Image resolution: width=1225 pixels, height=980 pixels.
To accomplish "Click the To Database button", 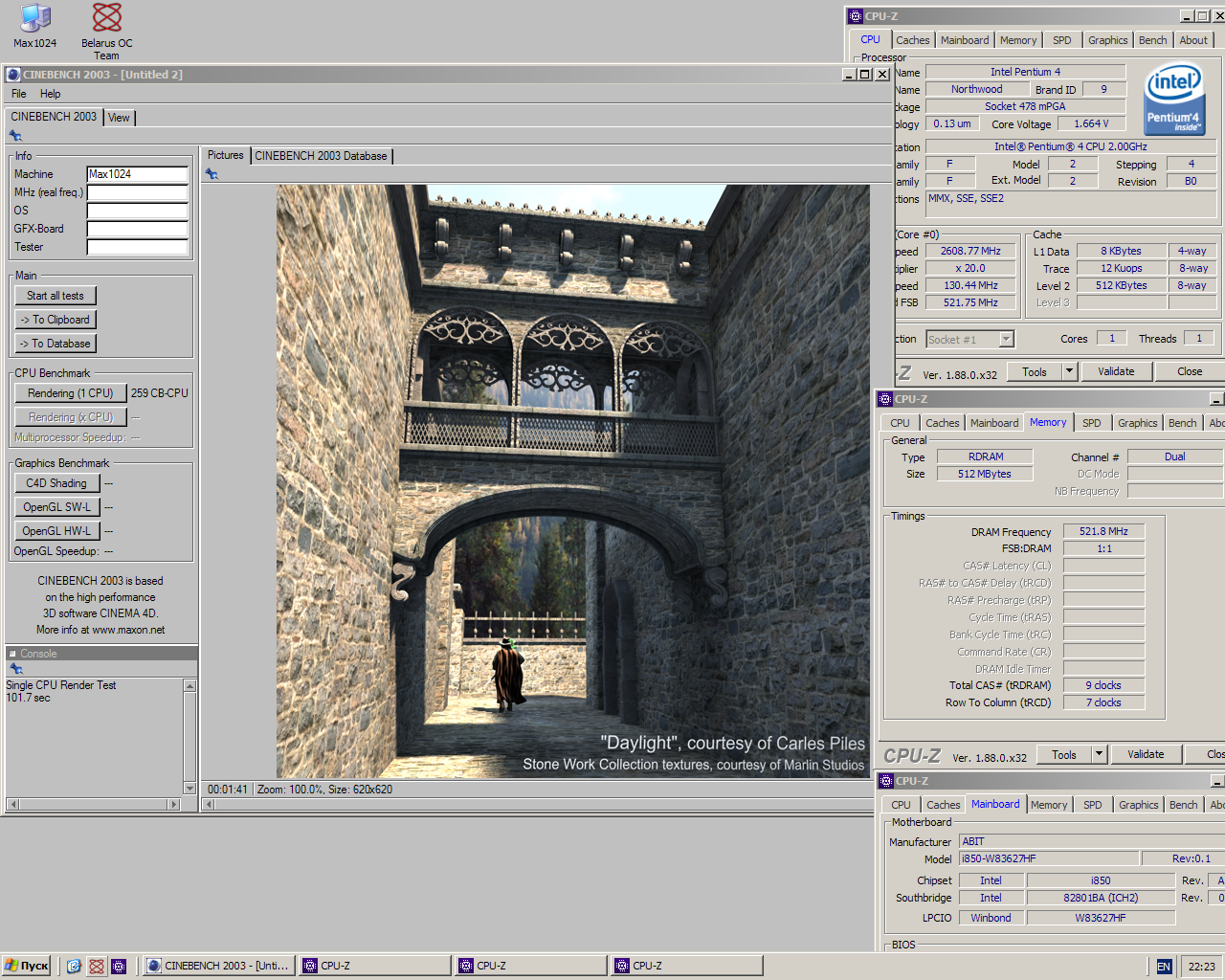I will point(56,344).
